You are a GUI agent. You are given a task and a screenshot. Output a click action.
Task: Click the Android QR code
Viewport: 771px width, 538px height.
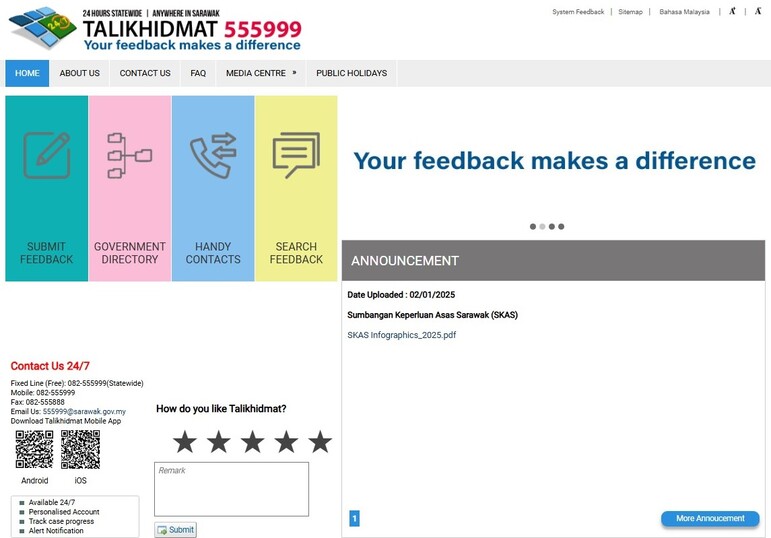click(34, 449)
